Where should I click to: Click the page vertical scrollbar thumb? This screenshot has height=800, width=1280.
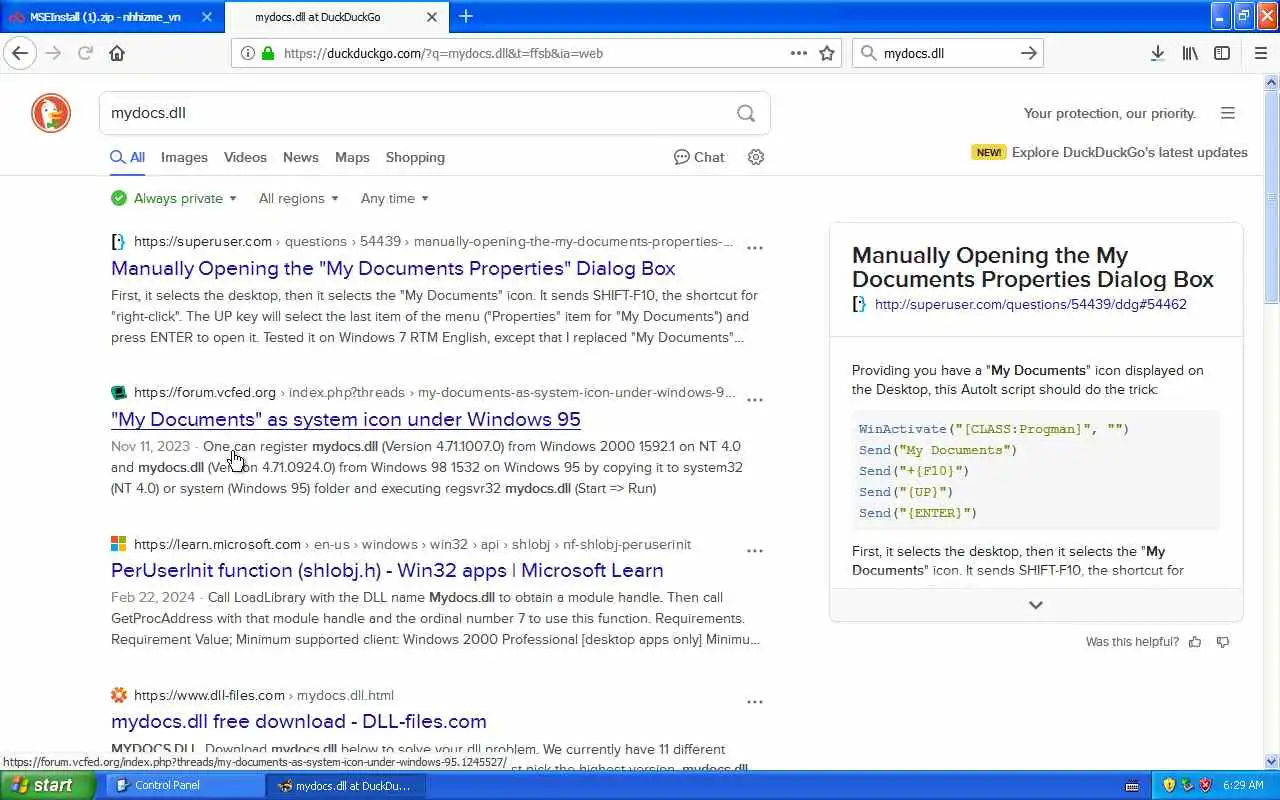pyautogui.click(x=1271, y=197)
